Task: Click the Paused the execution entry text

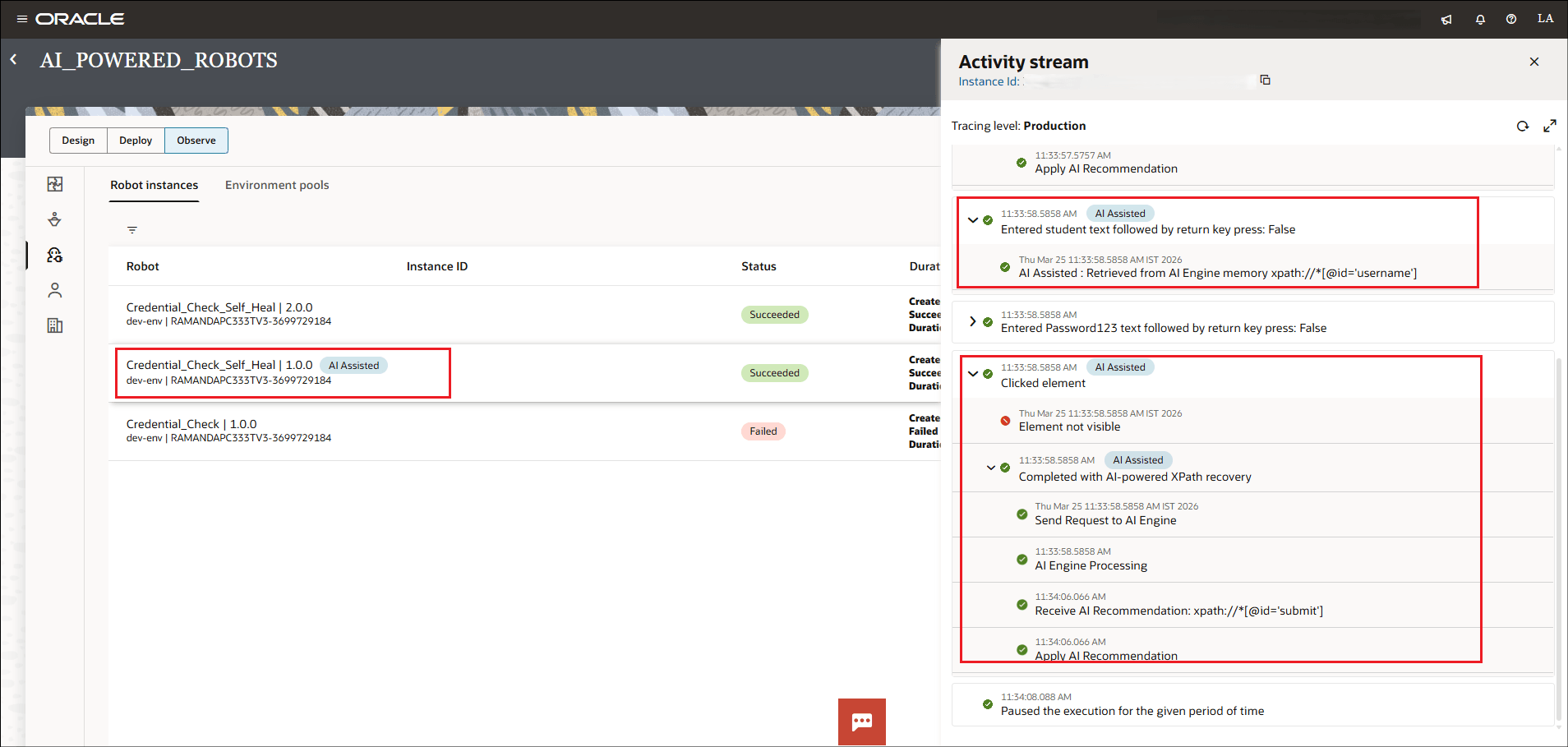Action: pos(1132,711)
